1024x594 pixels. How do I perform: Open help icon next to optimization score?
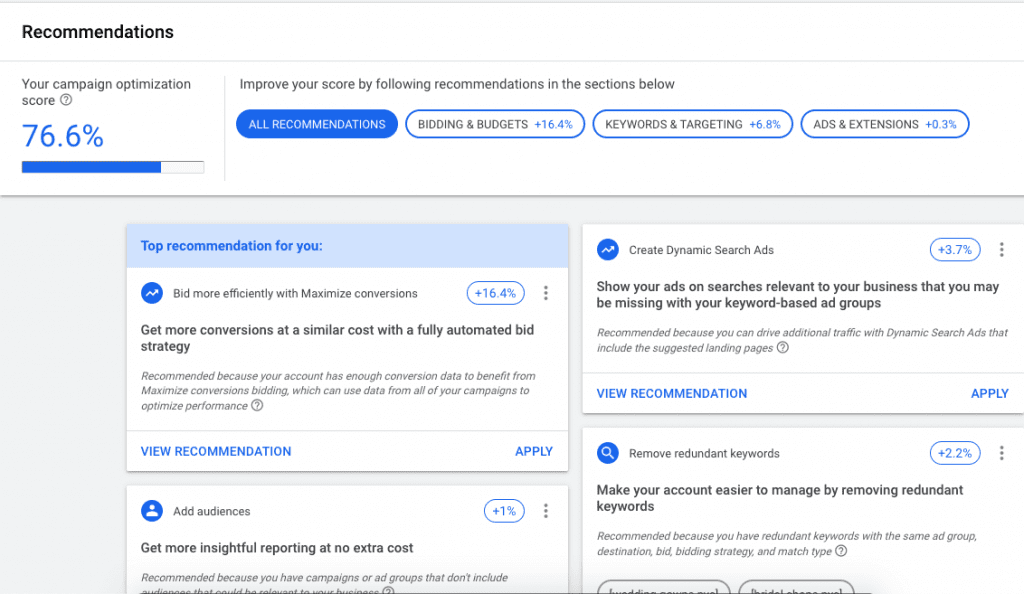coord(66,100)
